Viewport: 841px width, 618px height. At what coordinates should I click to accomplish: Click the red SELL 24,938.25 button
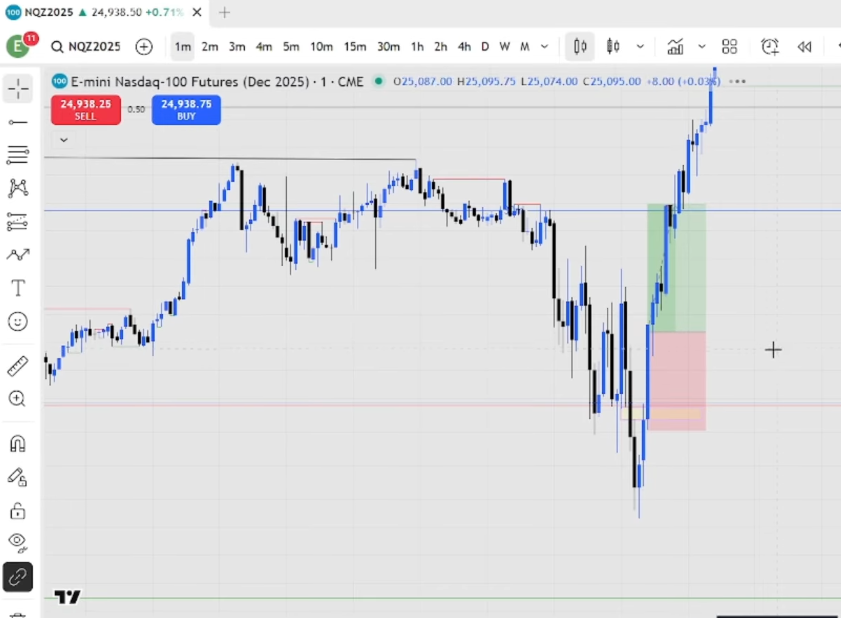point(86,109)
